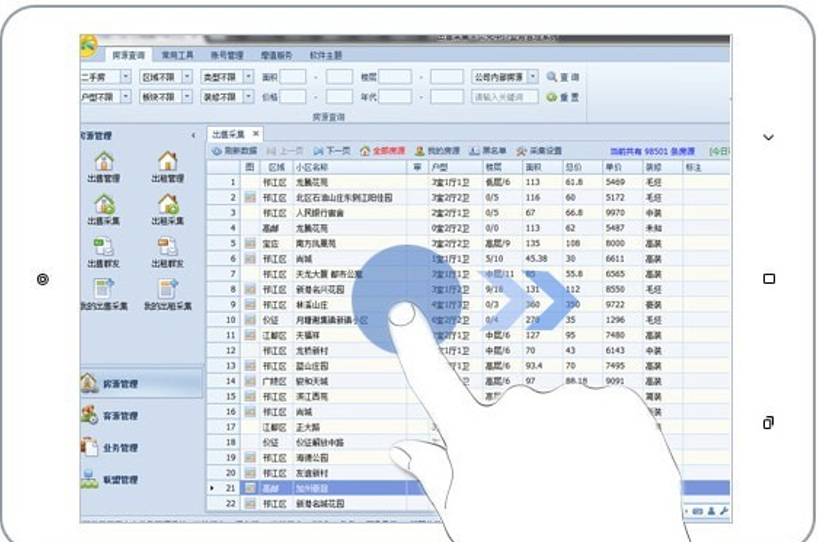Show 我的房源 listings
This screenshot has height=542, width=818.
[437, 151]
